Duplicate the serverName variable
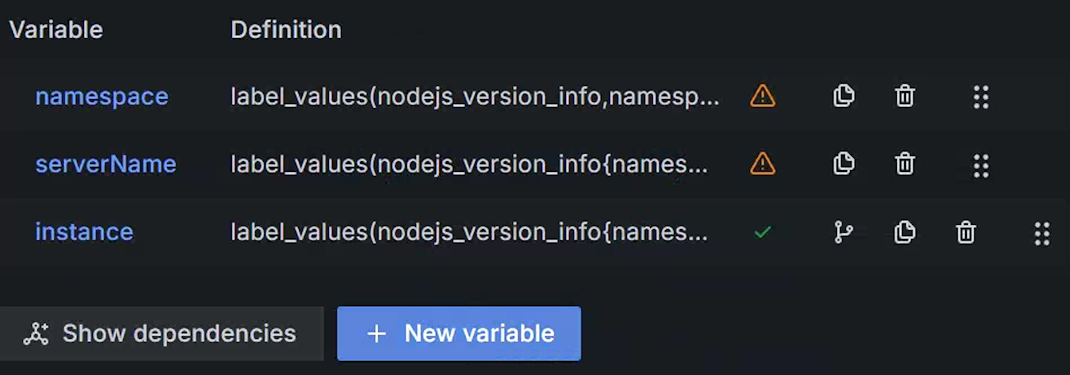This screenshot has width=1070, height=375. (844, 164)
